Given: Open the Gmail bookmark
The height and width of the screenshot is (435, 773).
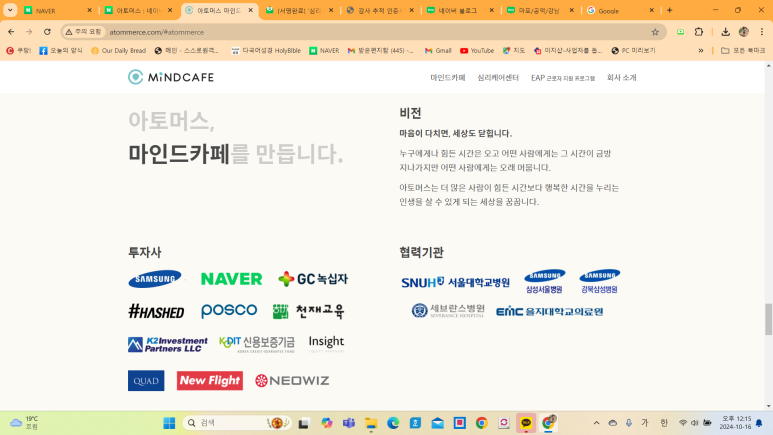Looking at the screenshot, I should click(x=438, y=50).
